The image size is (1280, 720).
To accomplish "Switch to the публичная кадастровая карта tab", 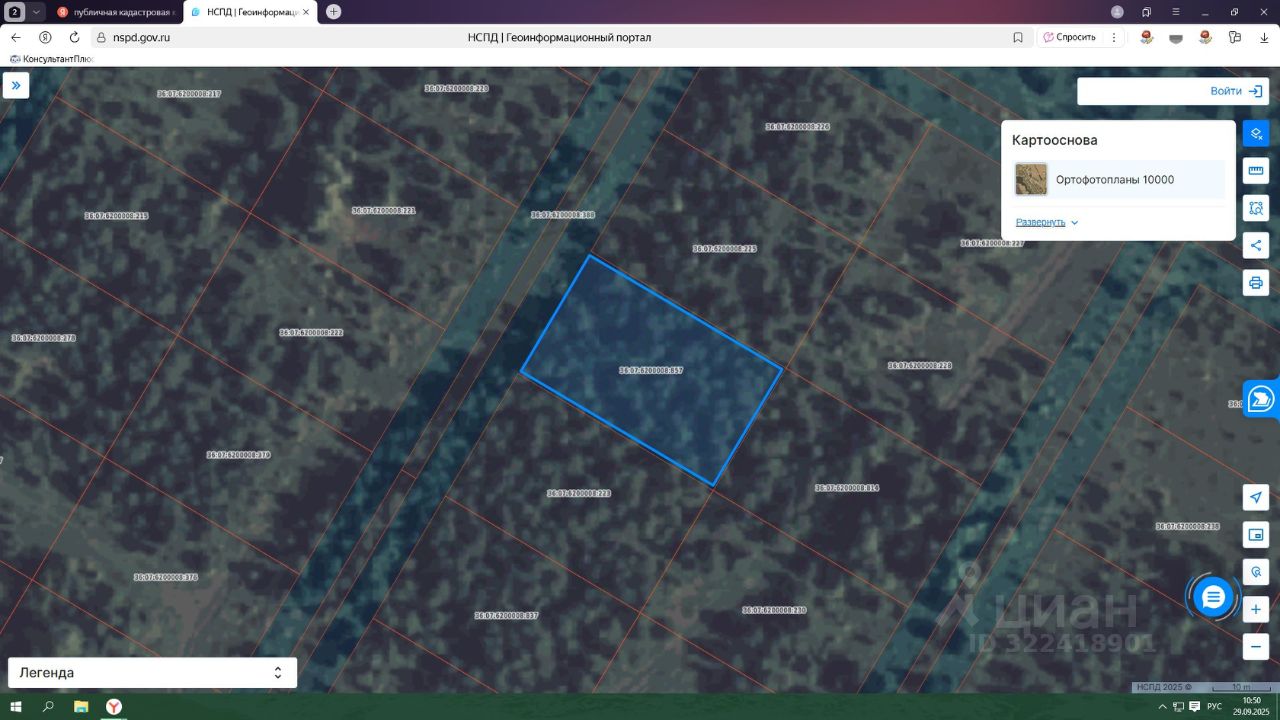I will pos(115,12).
